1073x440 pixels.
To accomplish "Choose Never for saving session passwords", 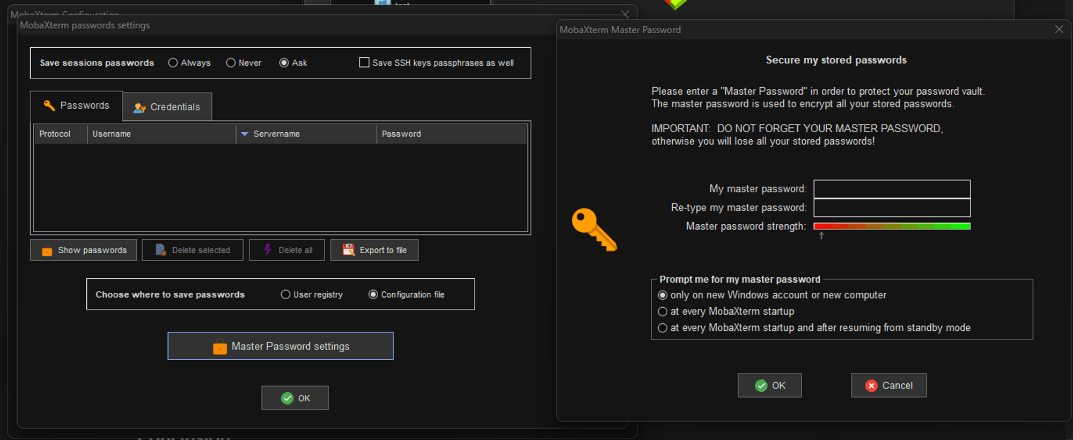I will coord(231,63).
